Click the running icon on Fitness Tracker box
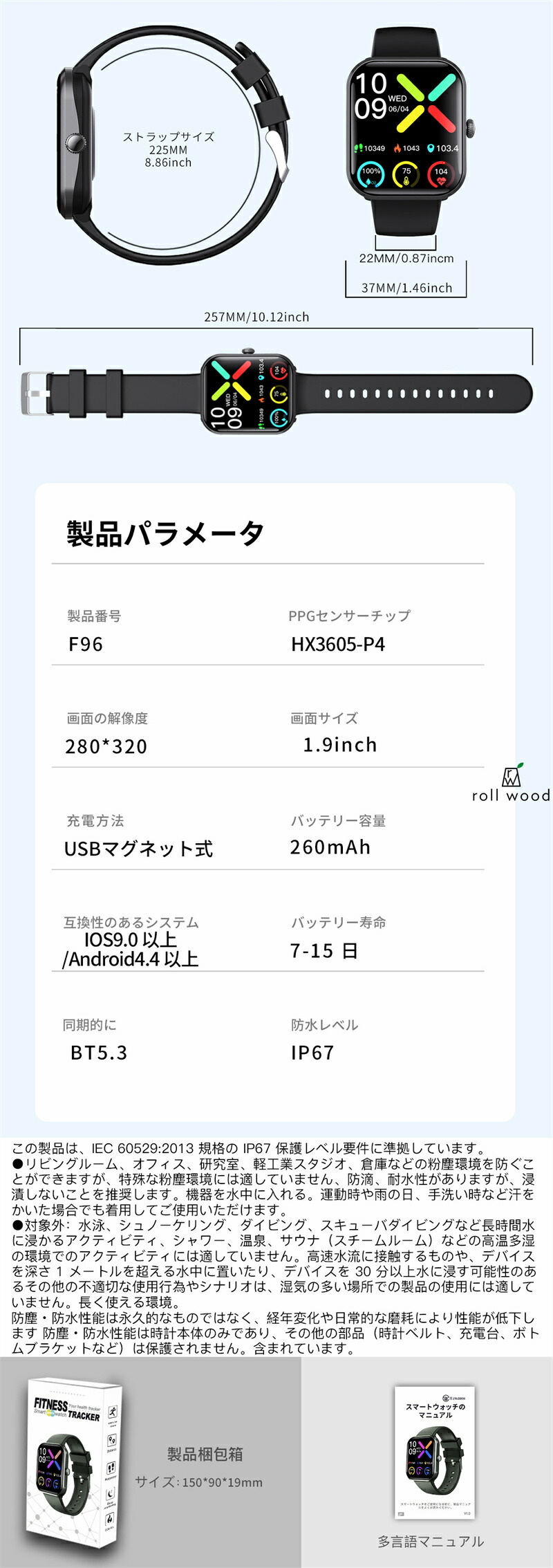Image resolution: width=553 pixels, height=1568 pixels. pos(112,1412)
